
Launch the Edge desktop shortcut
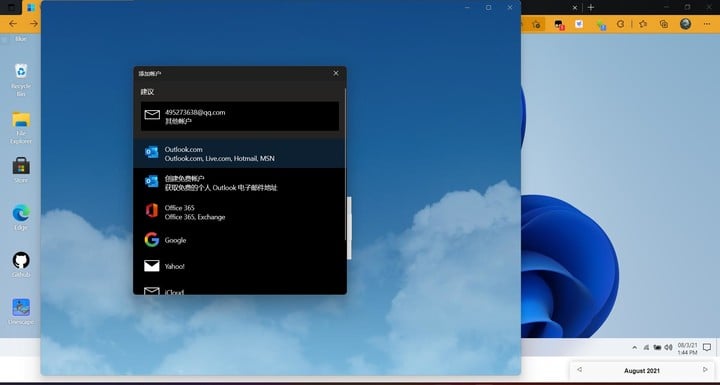point(21,217)
